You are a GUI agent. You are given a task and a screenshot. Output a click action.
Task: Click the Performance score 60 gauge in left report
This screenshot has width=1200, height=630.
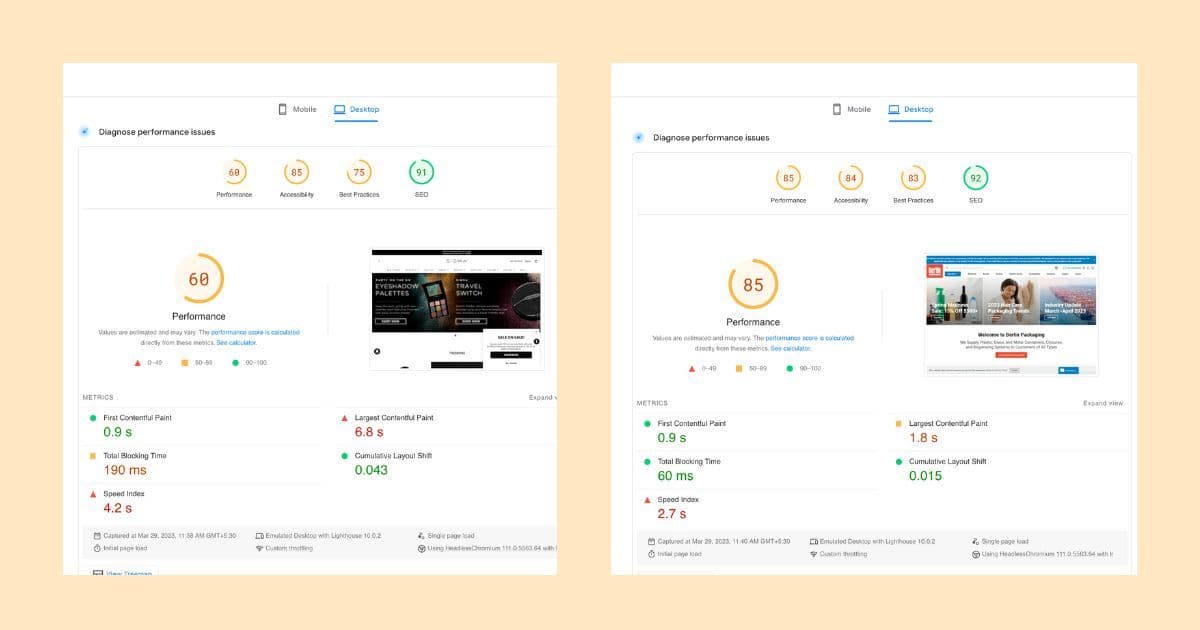[x=234, y=172]
